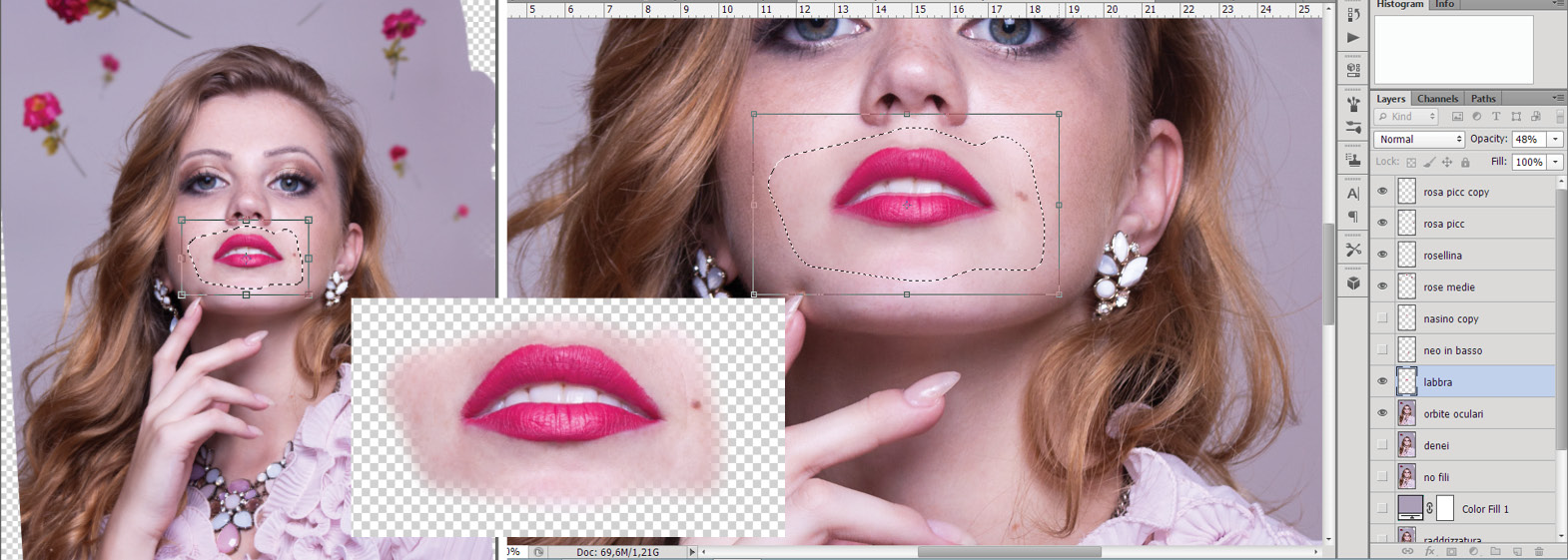Click the Color Fill 1 color thumbnail

pyautogui.click(x=1409, y=508)
